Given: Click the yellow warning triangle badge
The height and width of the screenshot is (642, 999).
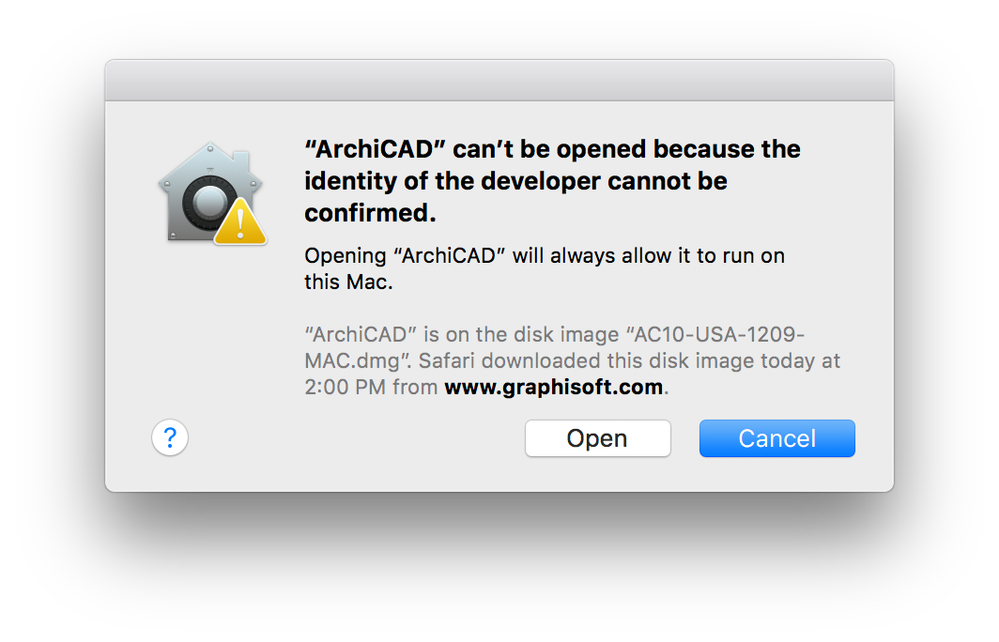Looking at the screenshot, I should pos(240,221).
